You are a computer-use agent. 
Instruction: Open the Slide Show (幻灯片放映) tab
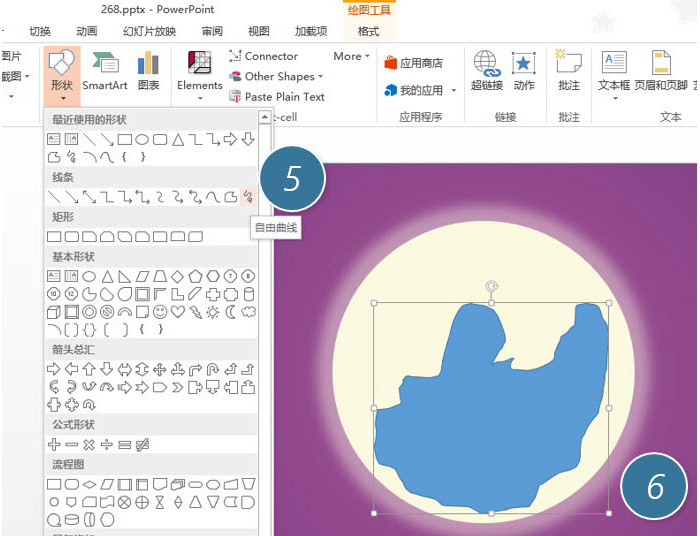point(150,31)
